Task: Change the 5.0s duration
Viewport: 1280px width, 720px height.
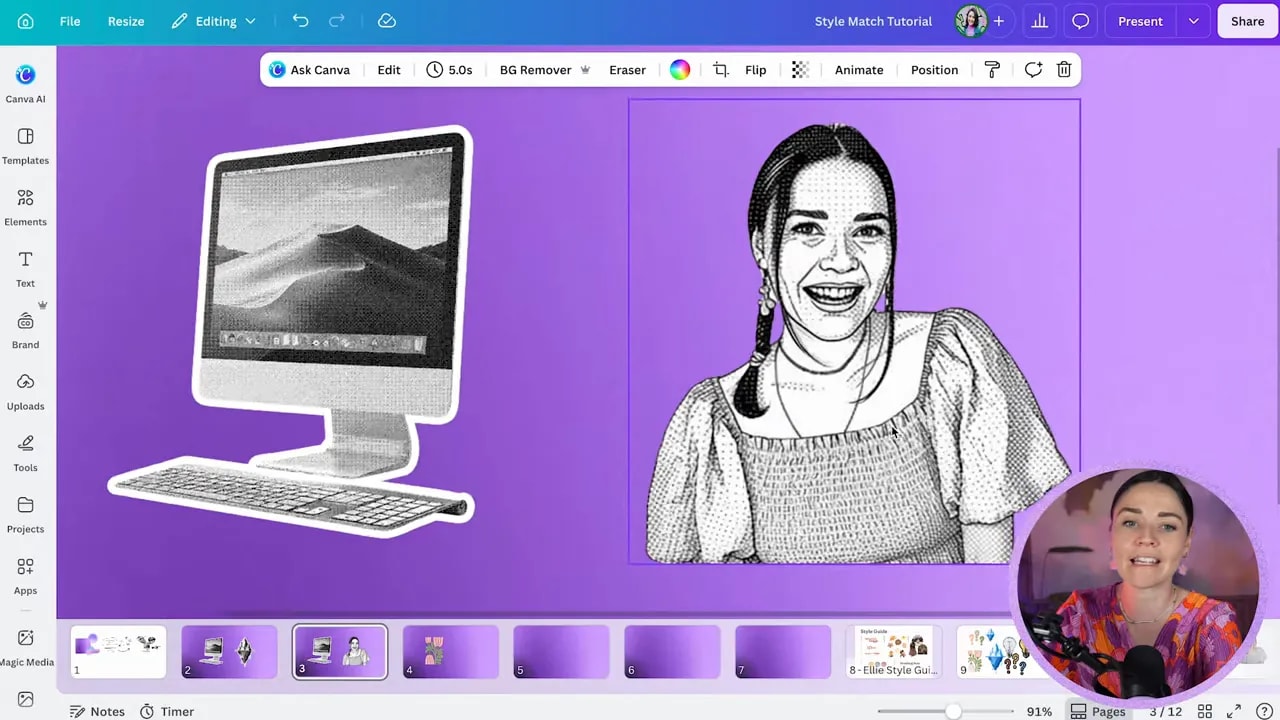Action: click(449, 70)
